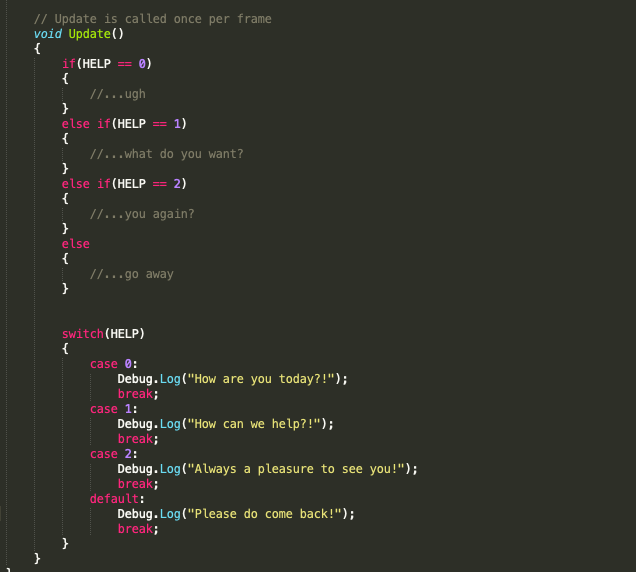Click the standalone "else" keyword
This screenshot has width=636, height=572.
pos(75,244)
